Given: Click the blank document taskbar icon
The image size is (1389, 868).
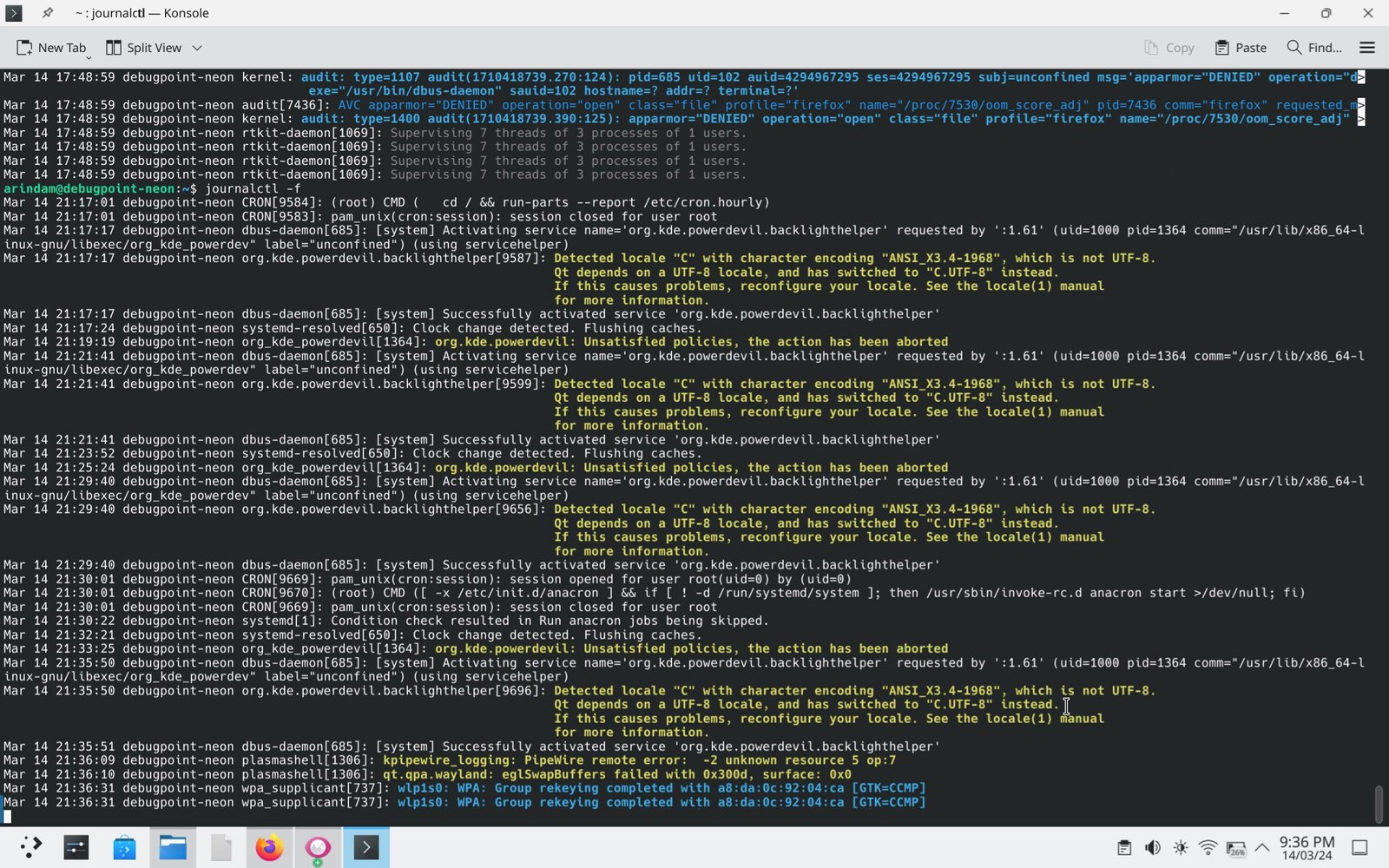Looking at the screenshot, I should click(221, 848).
